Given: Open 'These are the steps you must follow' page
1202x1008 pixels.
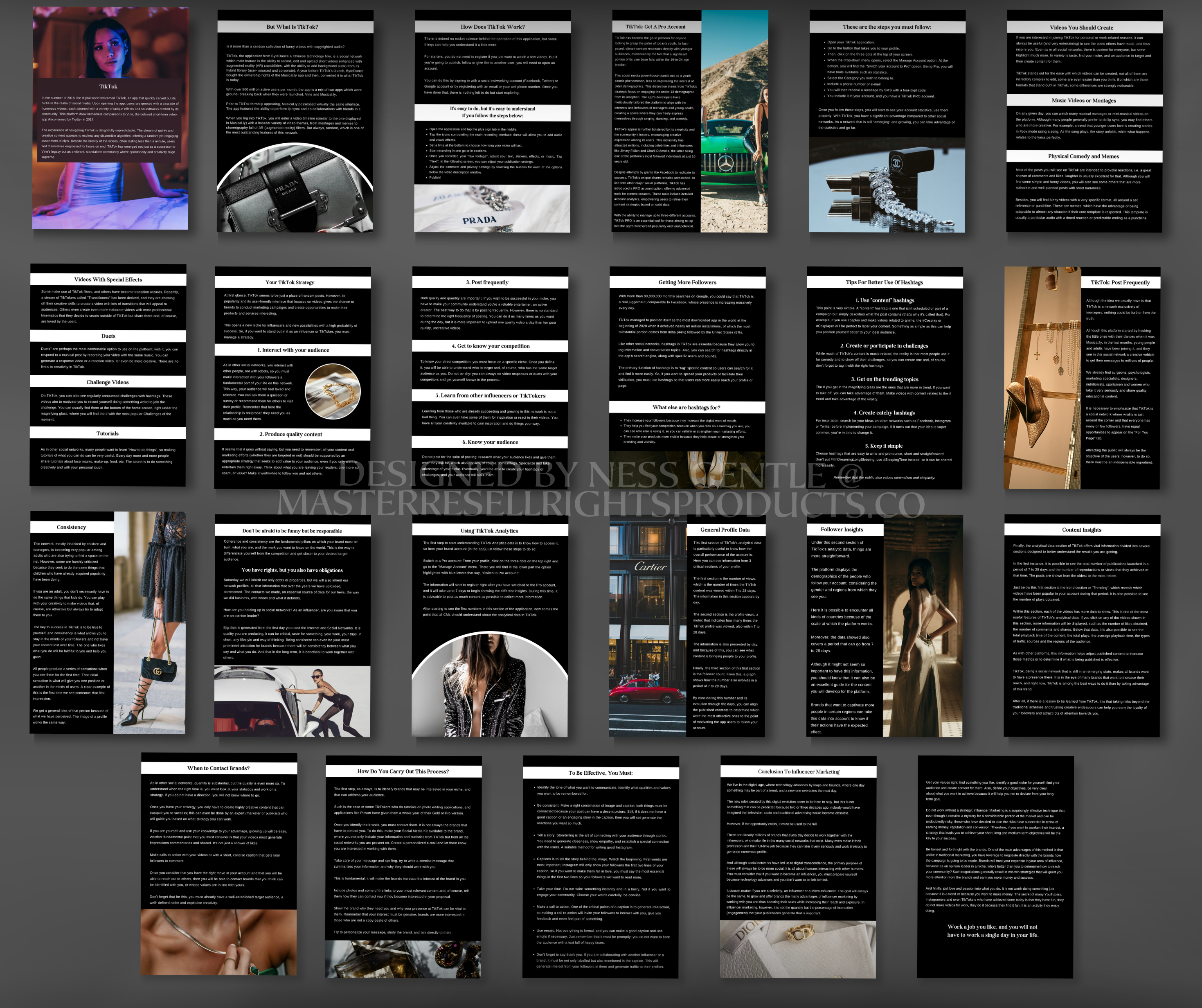Looking at the screenshot, I should [887, 121].
